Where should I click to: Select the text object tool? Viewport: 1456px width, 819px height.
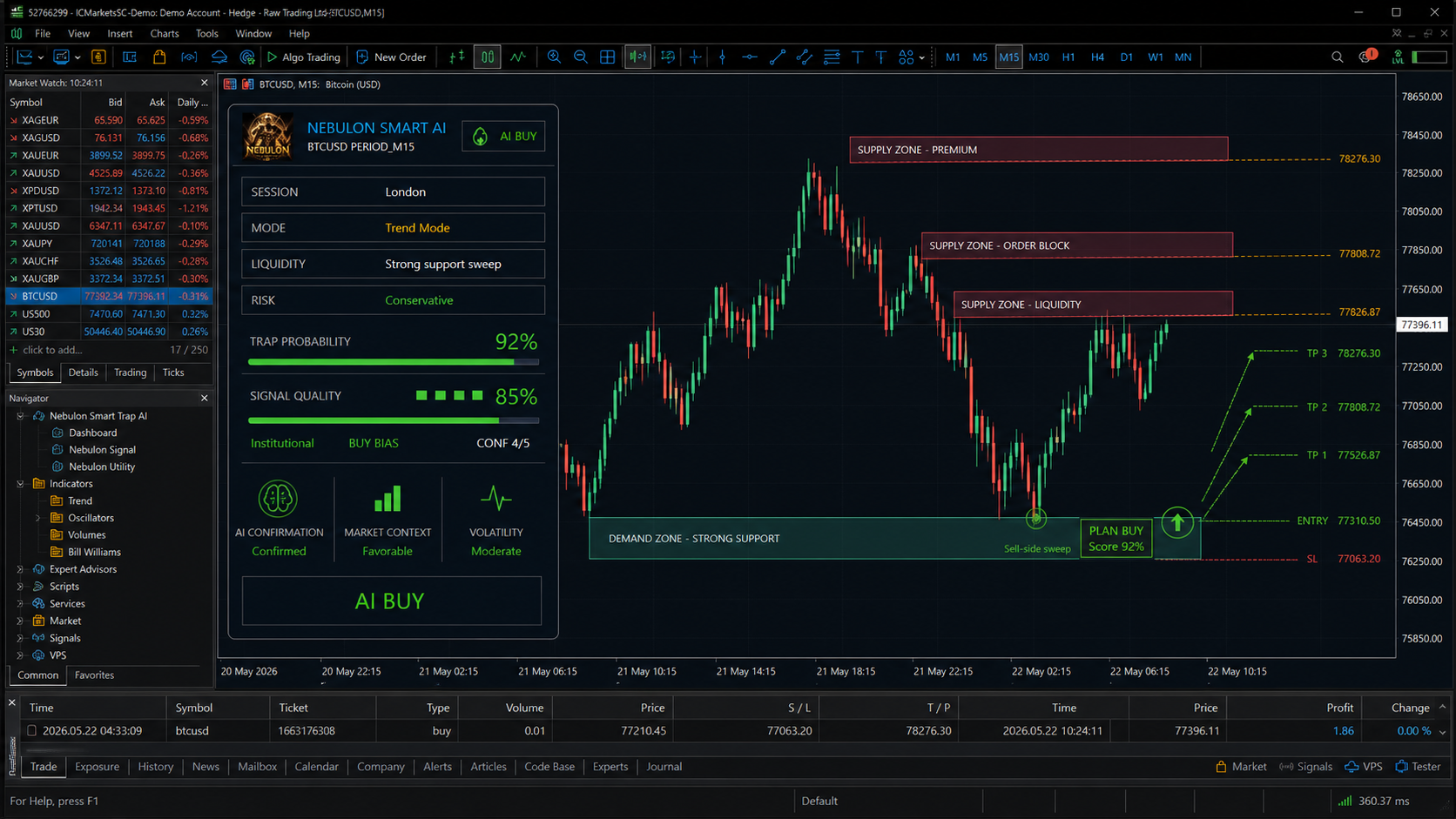[857, 57]
